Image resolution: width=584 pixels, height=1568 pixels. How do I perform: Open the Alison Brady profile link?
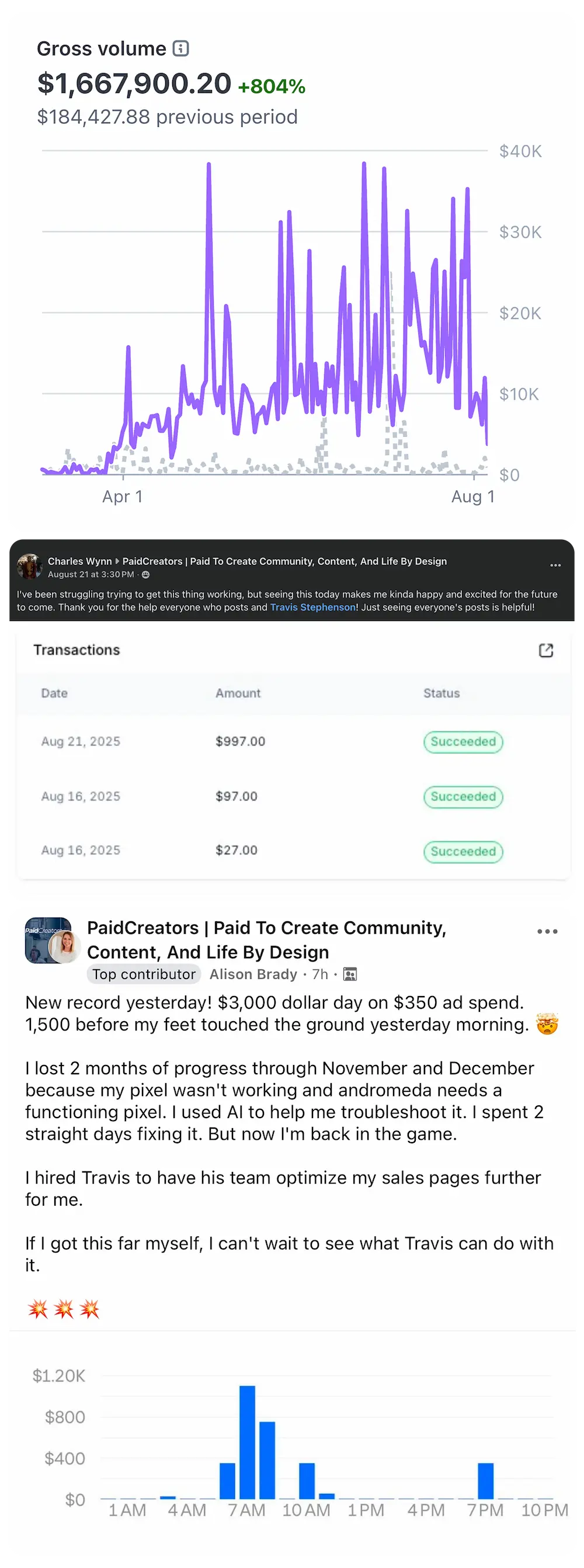click(x=253, y=974)
